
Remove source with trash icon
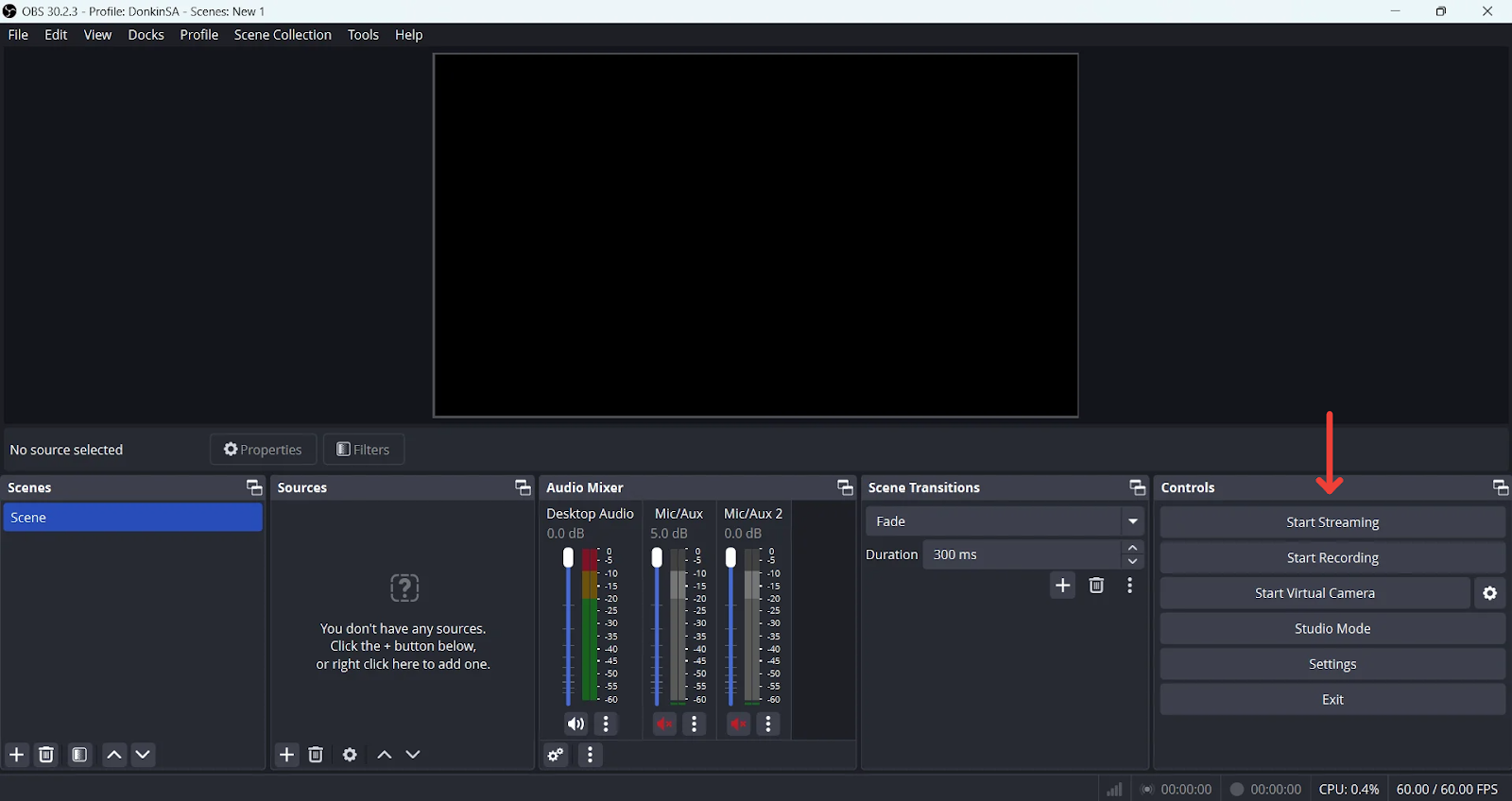tap(317, 755)
